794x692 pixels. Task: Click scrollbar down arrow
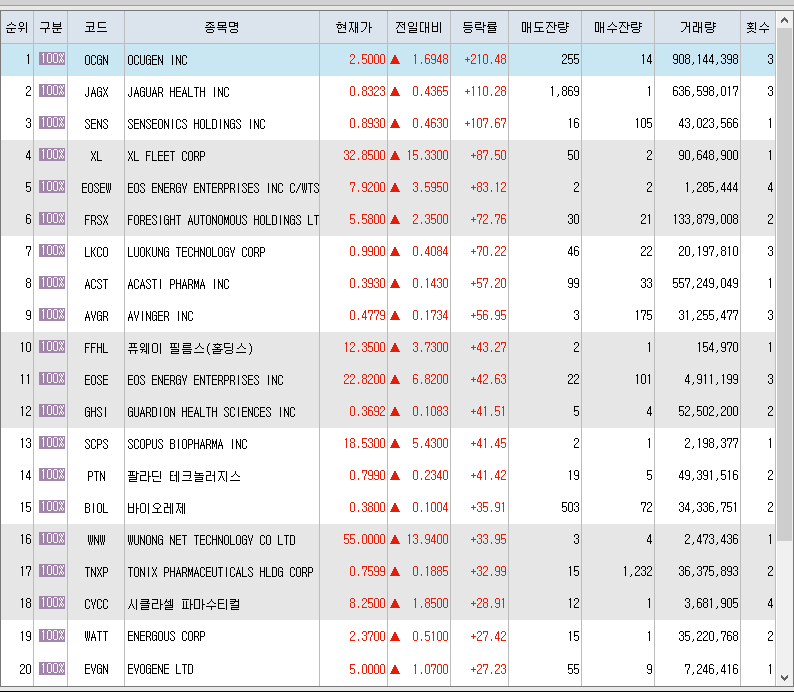(784, 677)
